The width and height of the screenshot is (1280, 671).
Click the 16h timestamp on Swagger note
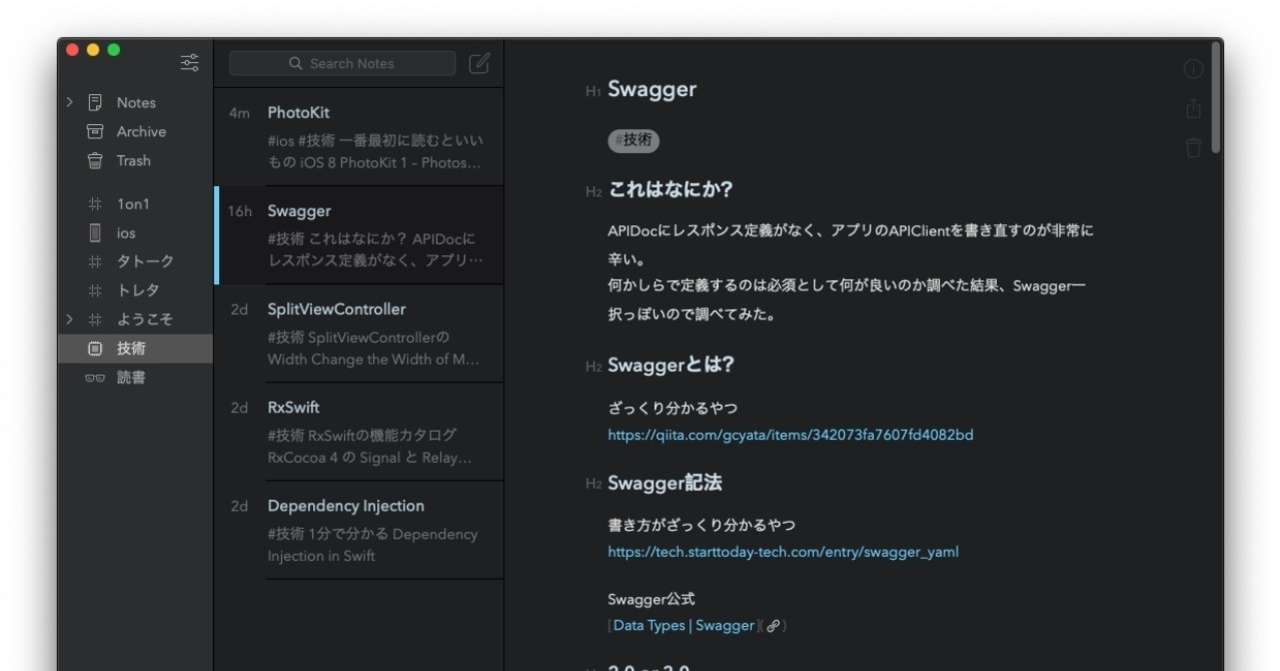[x=240, y=211]
